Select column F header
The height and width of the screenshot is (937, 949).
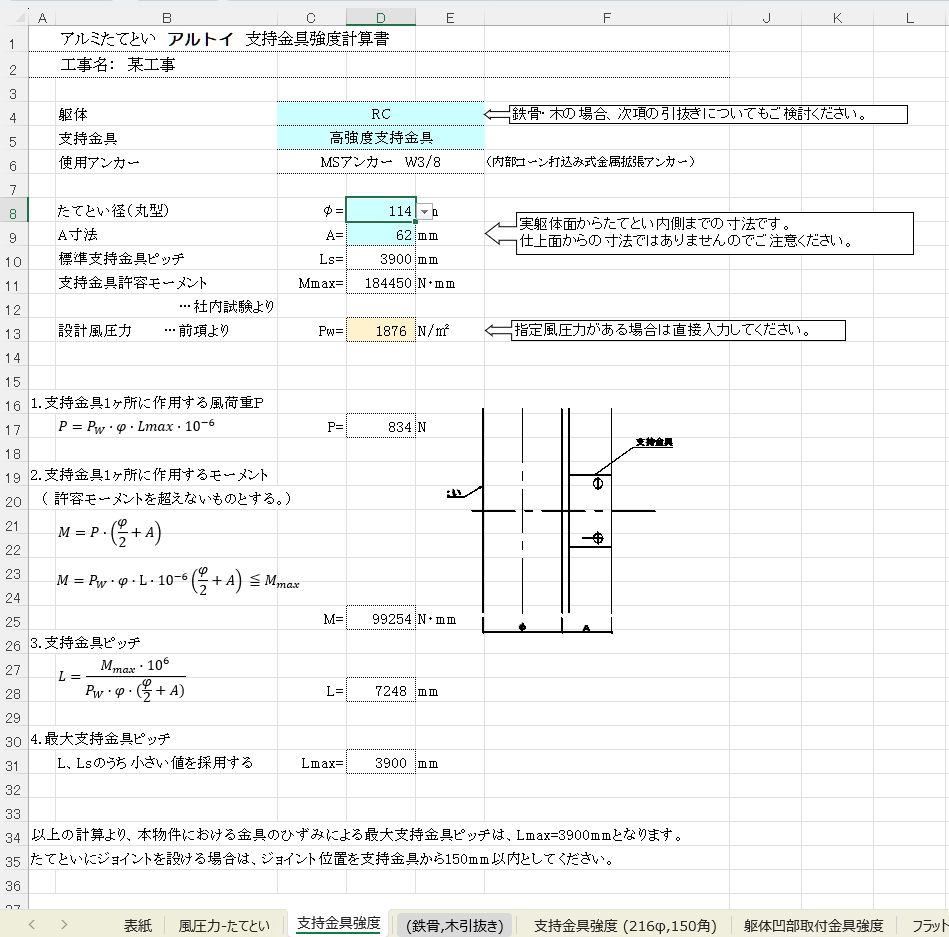606,18
